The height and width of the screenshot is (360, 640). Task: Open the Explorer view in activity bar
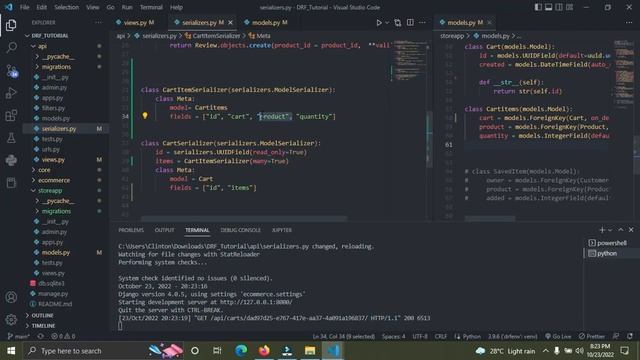[11, 25]
